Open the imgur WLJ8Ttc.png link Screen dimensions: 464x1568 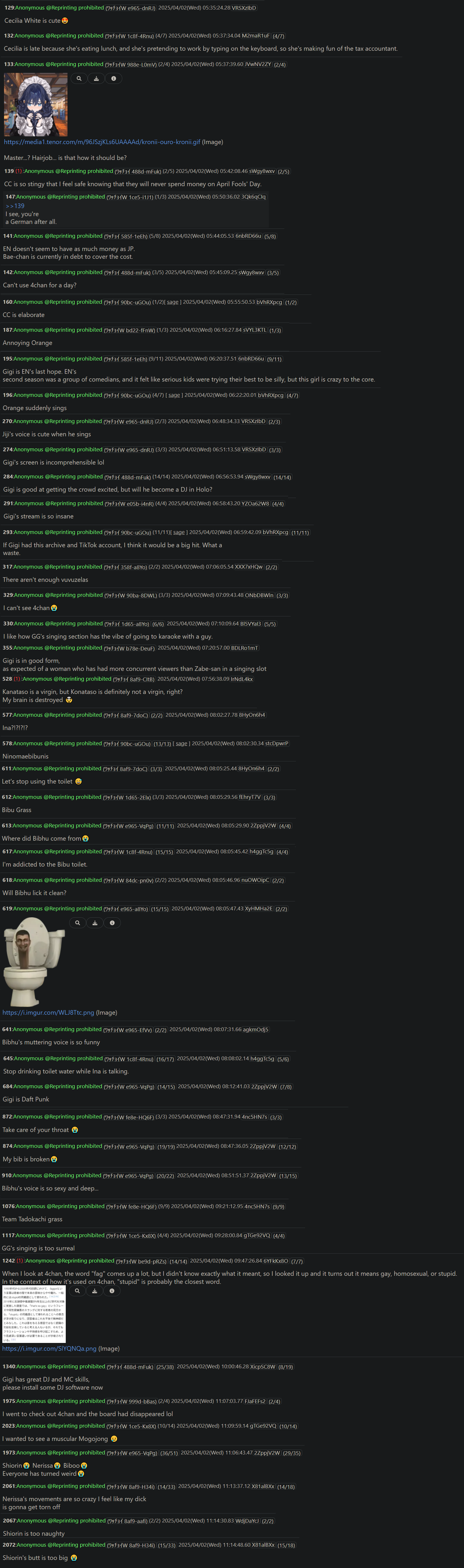tap(48, 1012)
